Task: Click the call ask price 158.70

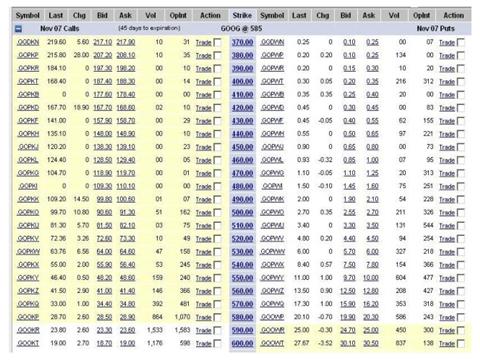Action: 126,121
